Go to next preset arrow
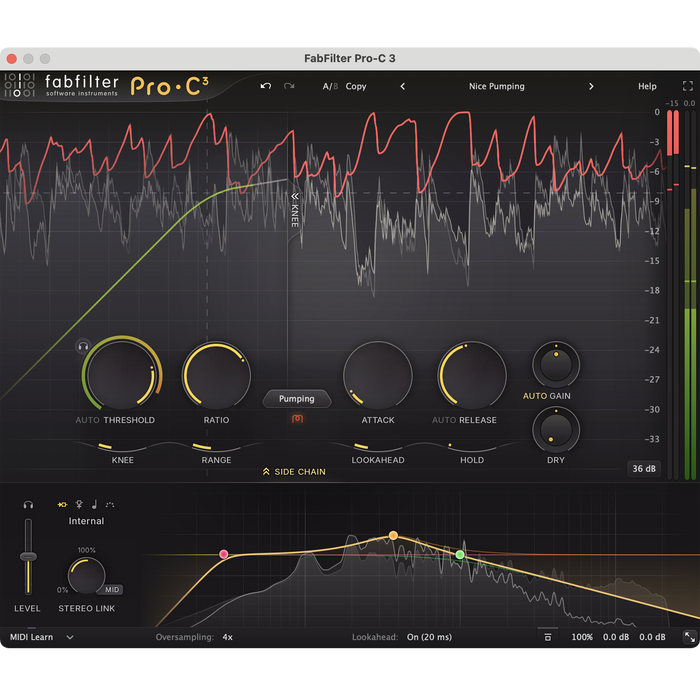This screenshot has height=700, width=700. pyautogui.click(x=591, y=86)
